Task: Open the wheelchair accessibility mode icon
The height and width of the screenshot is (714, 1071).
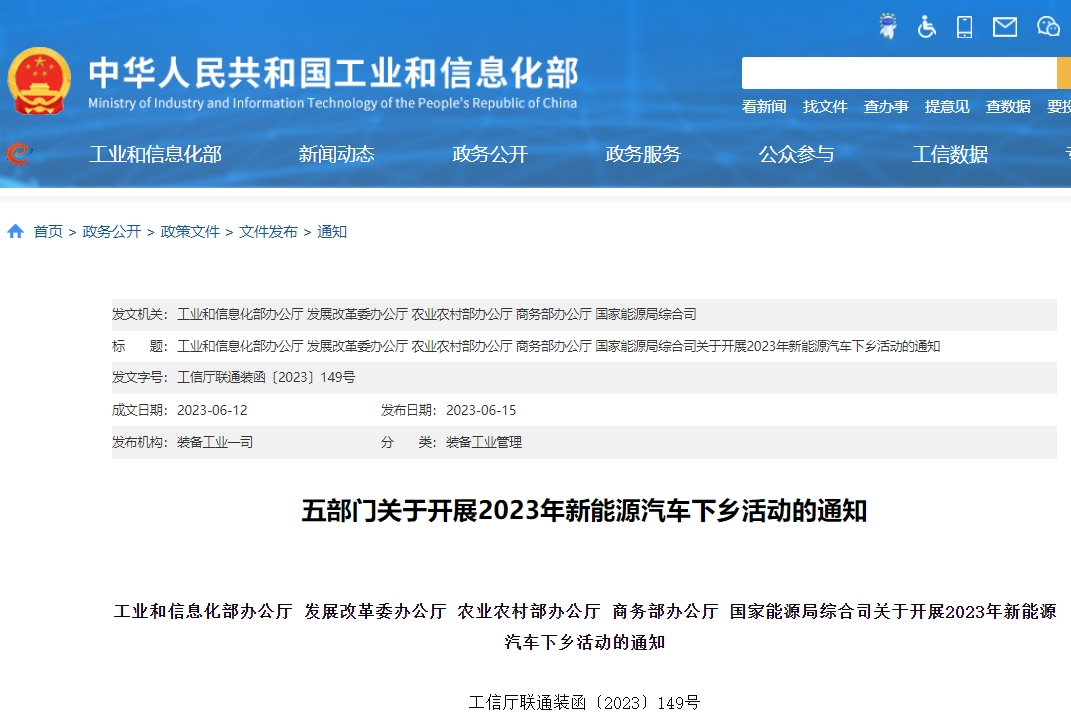Action: [x=927, y=27]
